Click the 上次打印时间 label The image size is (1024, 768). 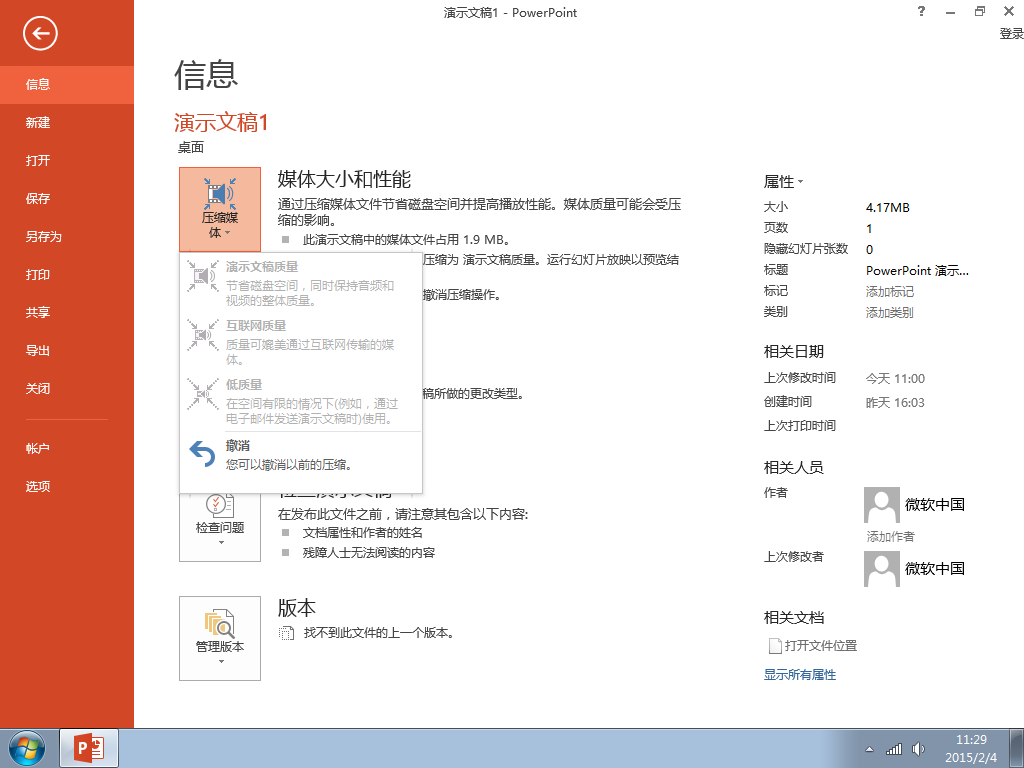800,426
